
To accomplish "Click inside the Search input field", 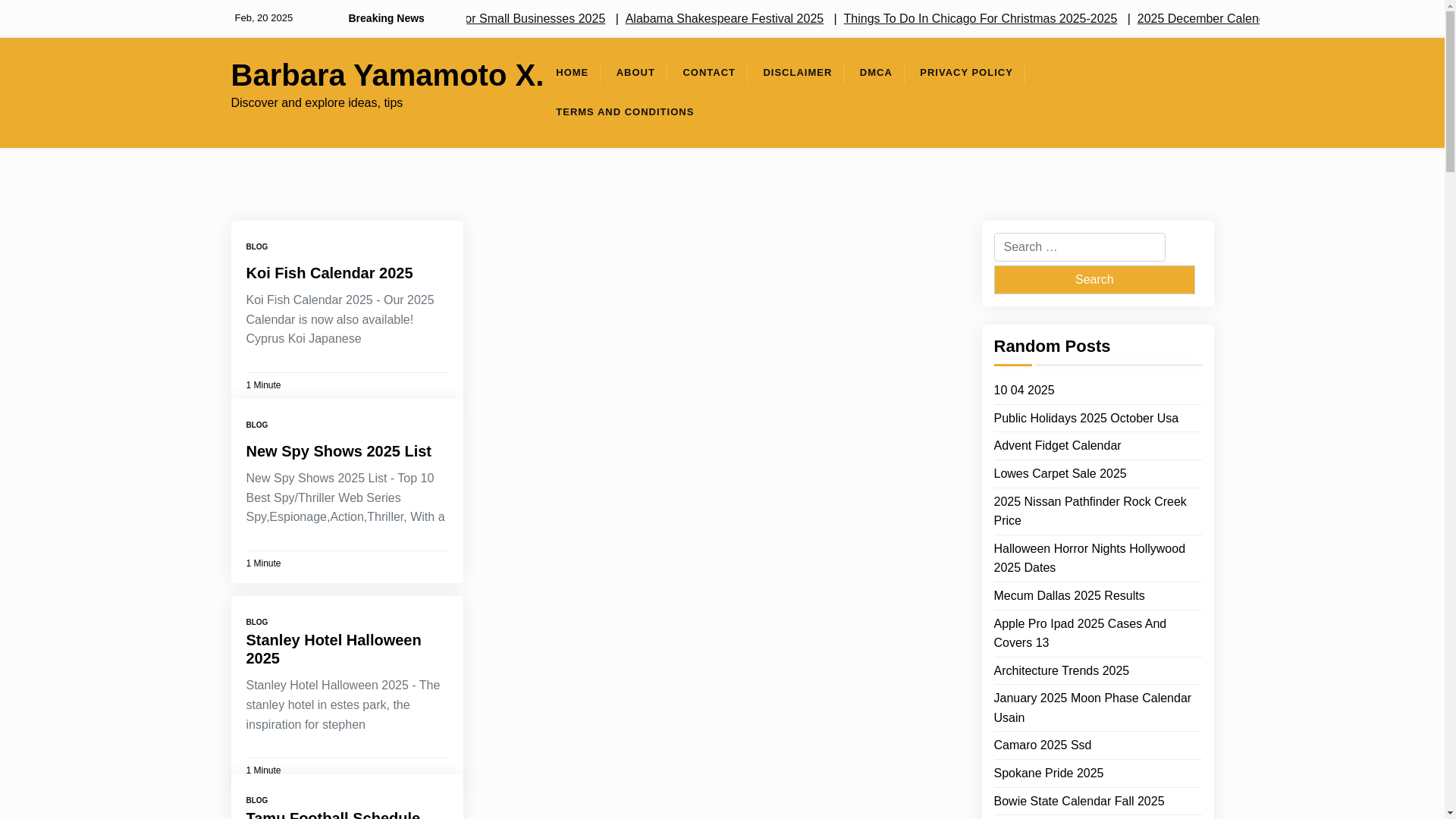I will coord(1079,247).
